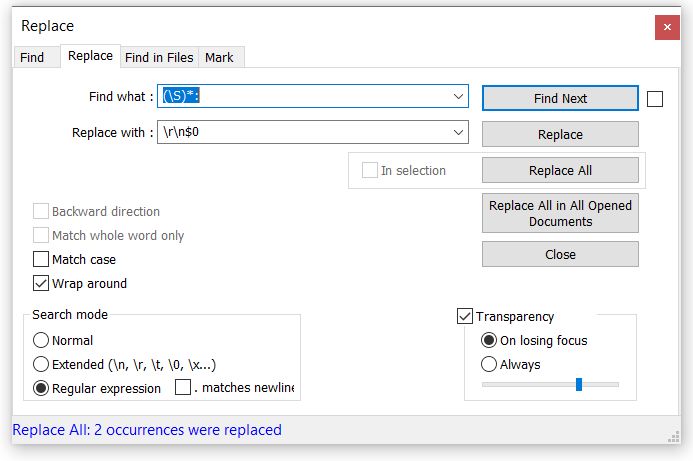Enable the Match case checkbox

(41, 259)
